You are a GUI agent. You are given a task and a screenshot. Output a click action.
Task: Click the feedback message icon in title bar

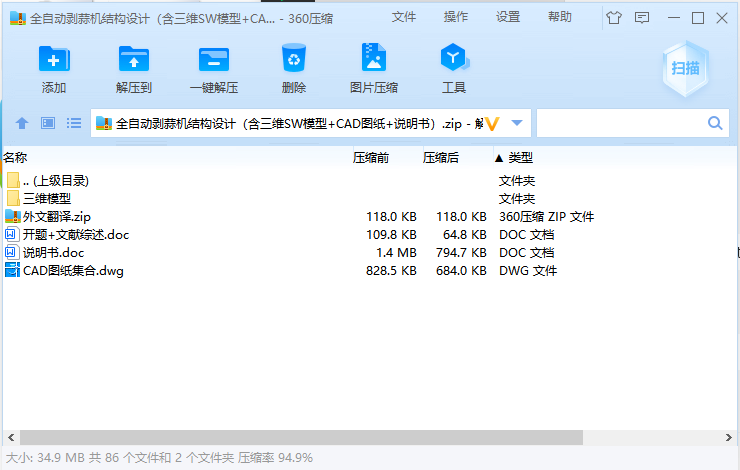(x=642, y=18)
